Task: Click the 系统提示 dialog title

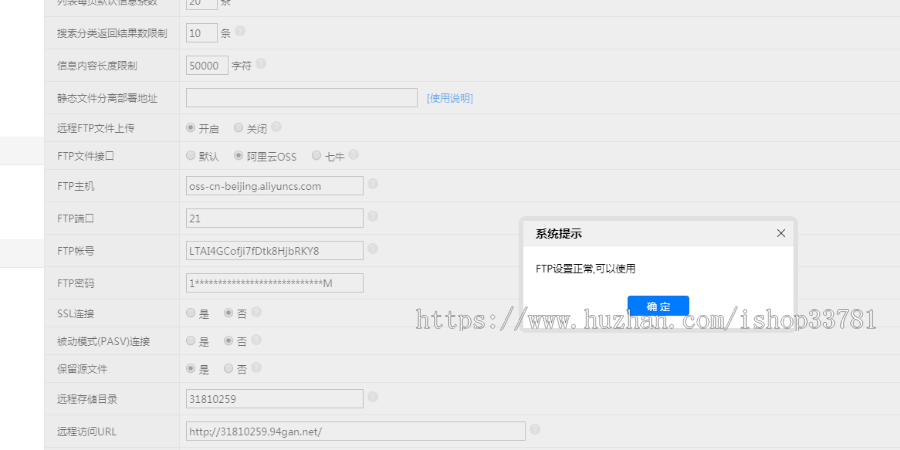Action: [558, 234]
